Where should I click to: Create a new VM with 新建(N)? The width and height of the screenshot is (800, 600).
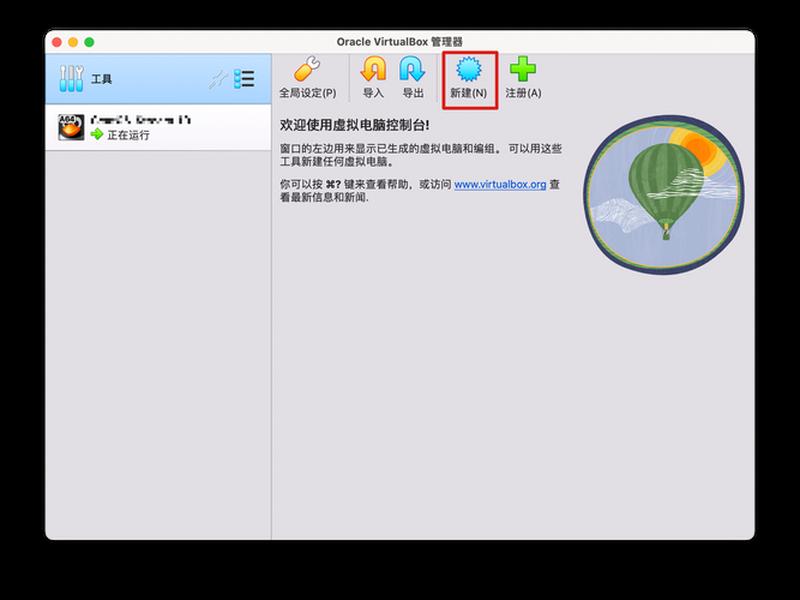coord(468,78)
